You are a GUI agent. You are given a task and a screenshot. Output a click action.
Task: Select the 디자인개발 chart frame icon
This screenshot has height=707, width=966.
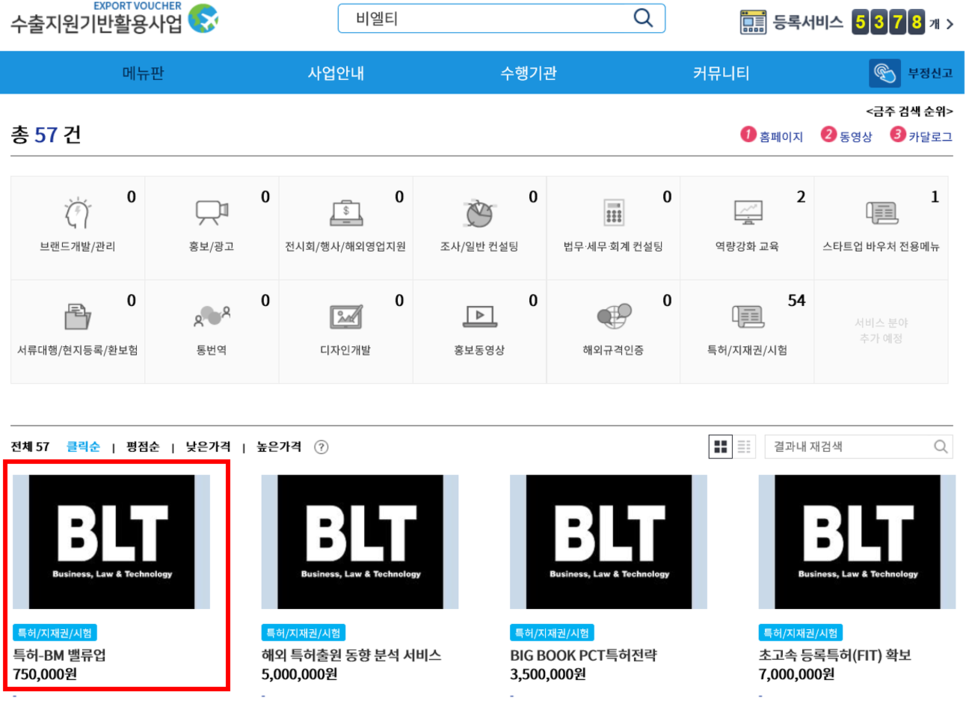tap(346, 317)
